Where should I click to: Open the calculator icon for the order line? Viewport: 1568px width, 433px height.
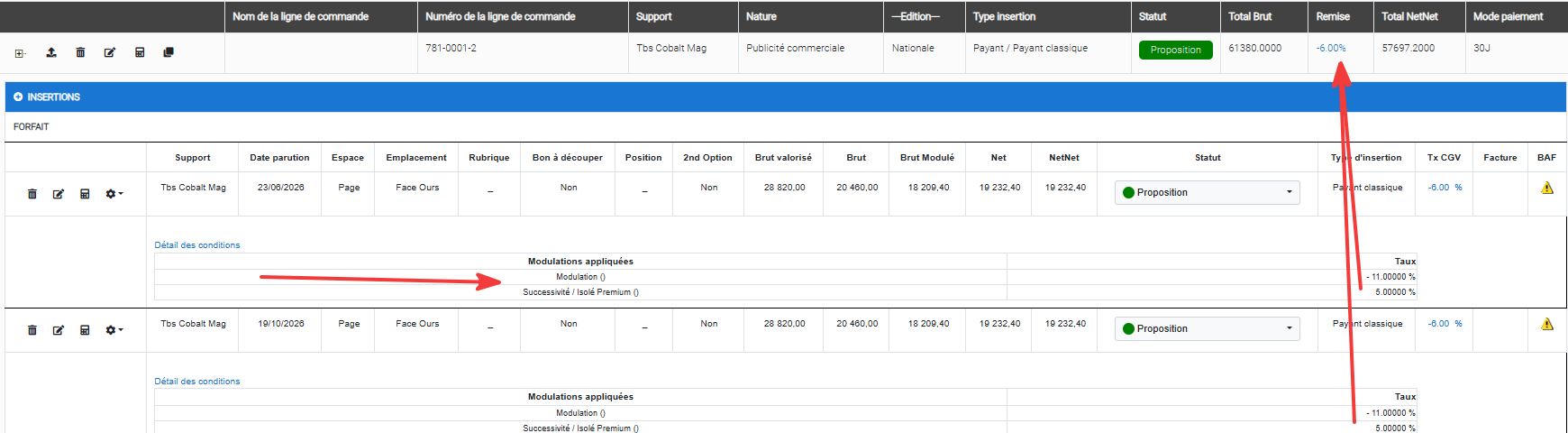click(x=140, y=52)
